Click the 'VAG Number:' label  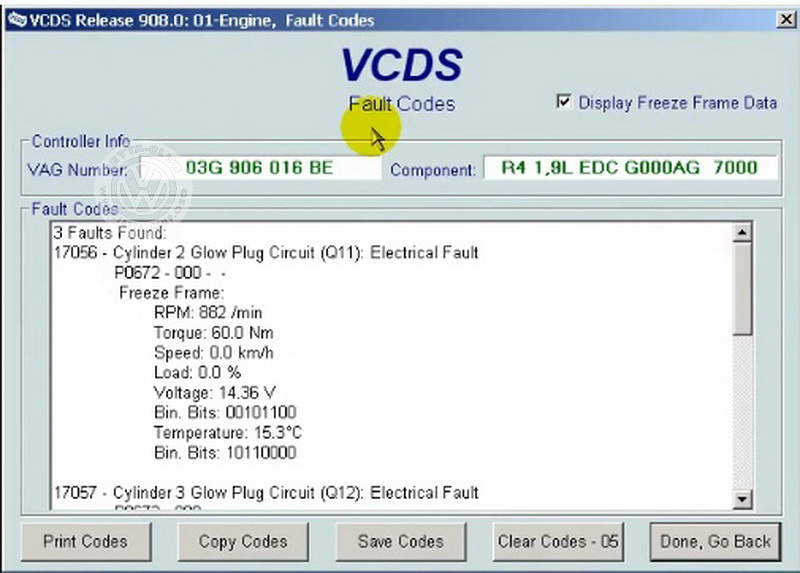coord(77,169)
